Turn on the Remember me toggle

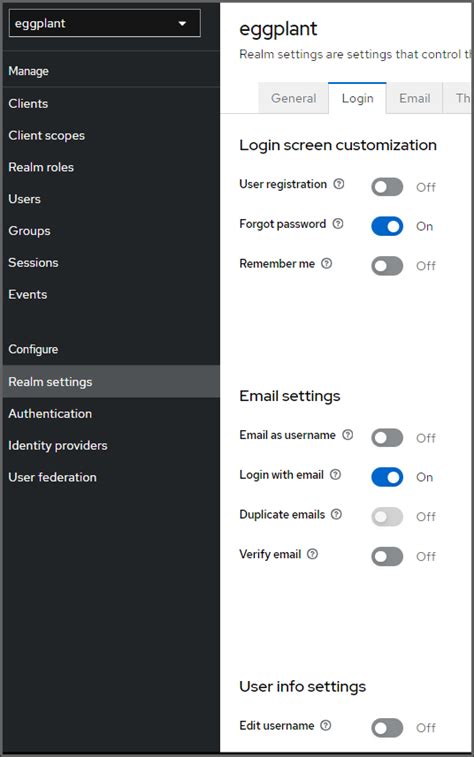[x=387, y=266]
